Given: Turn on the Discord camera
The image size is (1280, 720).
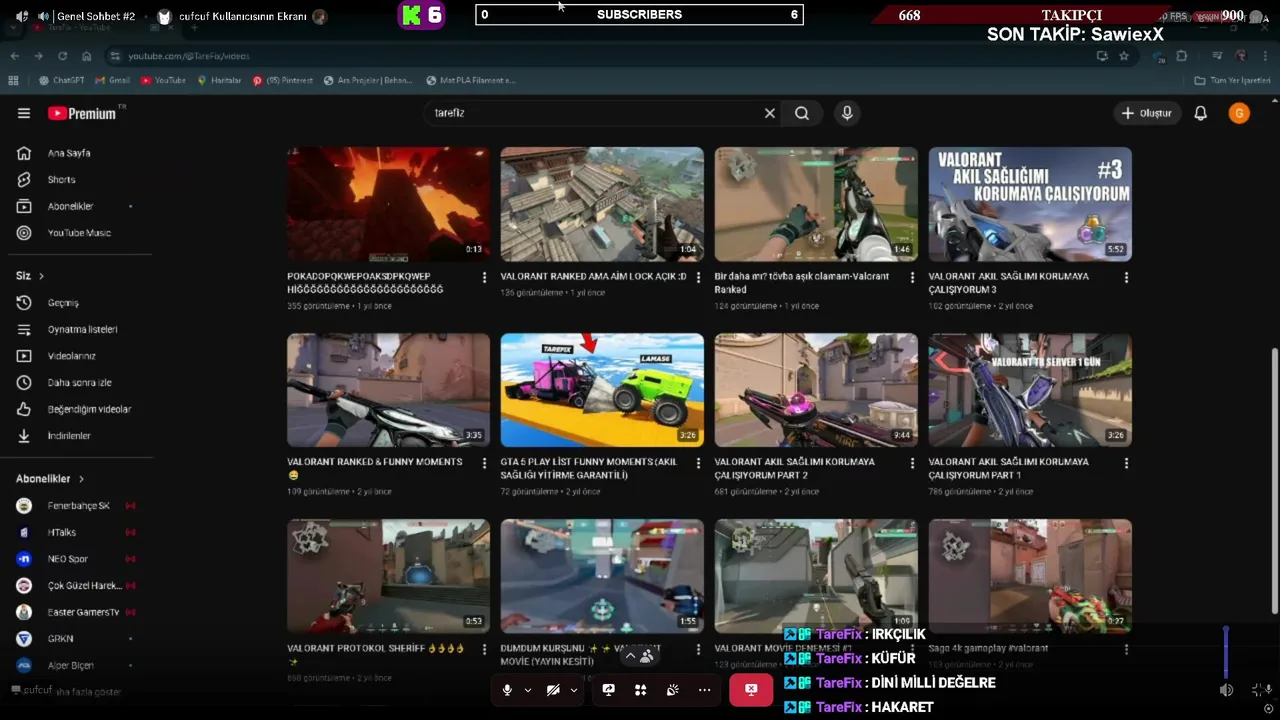Looking at the screenshot, I should point(553,690).
